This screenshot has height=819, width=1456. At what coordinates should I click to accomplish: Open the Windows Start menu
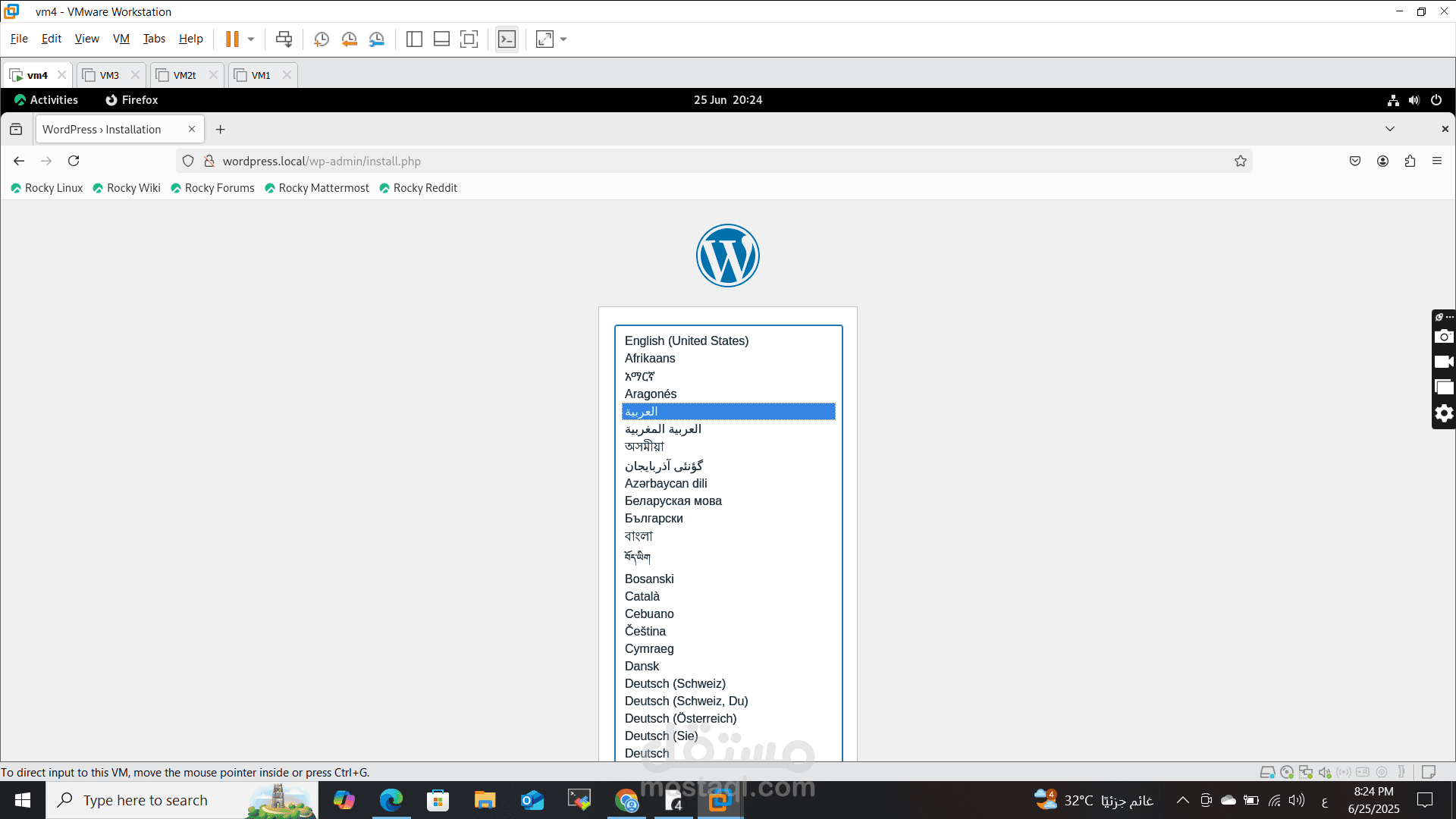(23, 800)
